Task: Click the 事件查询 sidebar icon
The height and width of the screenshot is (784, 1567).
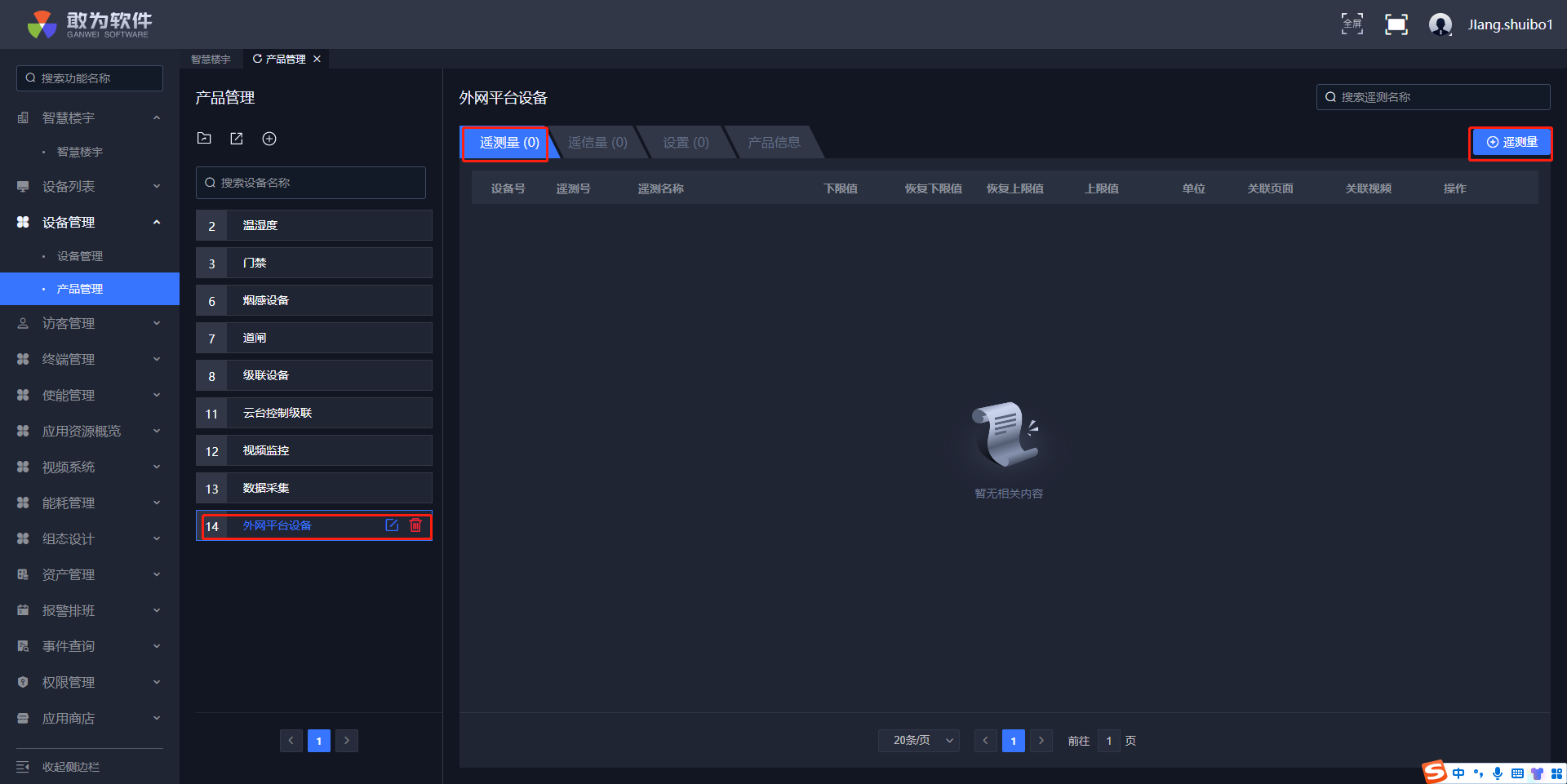Action: [23, 647]
